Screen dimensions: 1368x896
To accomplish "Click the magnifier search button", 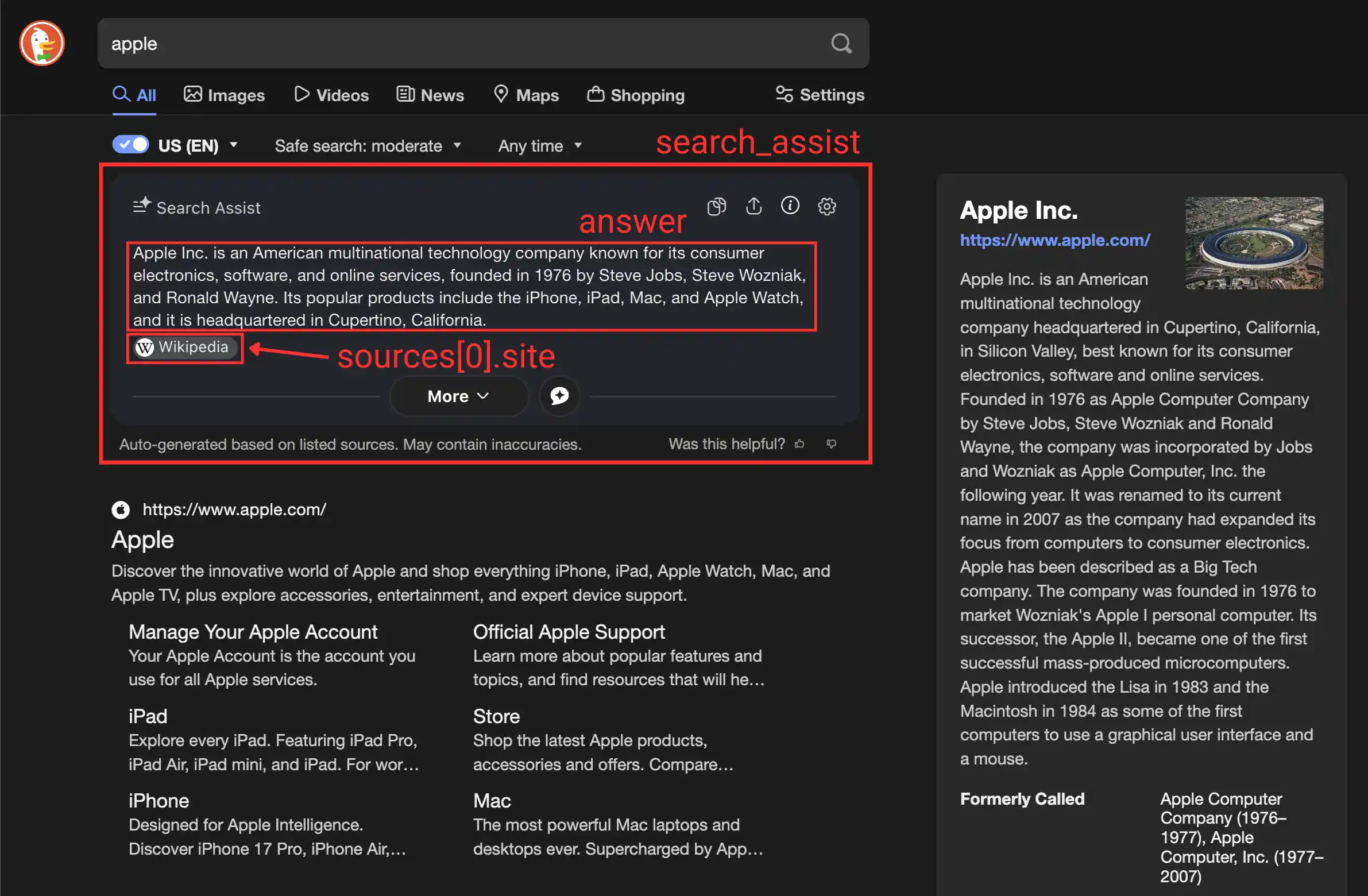I will [x=841, y=44].
